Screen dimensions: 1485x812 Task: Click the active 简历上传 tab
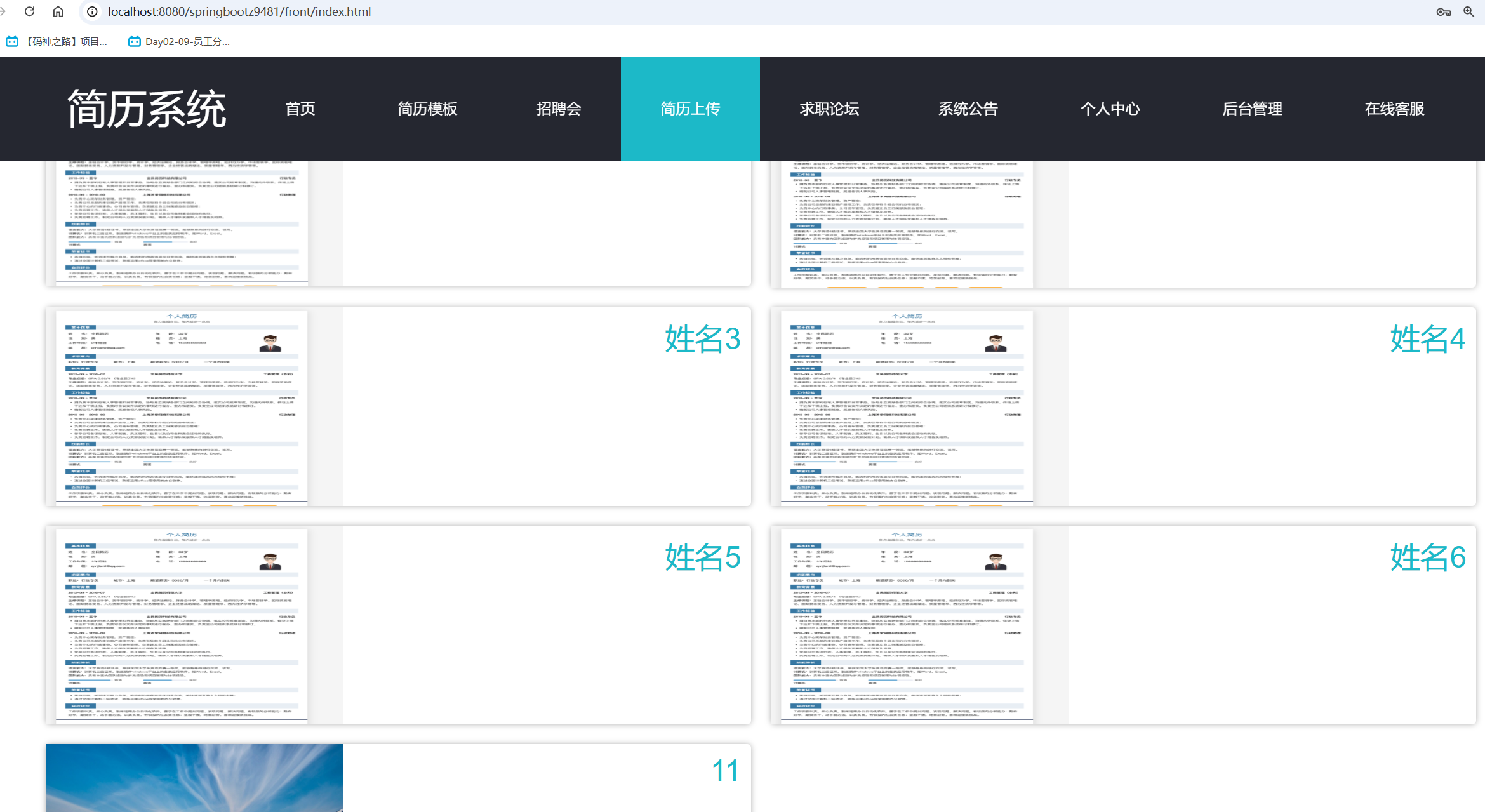[690, 109]
